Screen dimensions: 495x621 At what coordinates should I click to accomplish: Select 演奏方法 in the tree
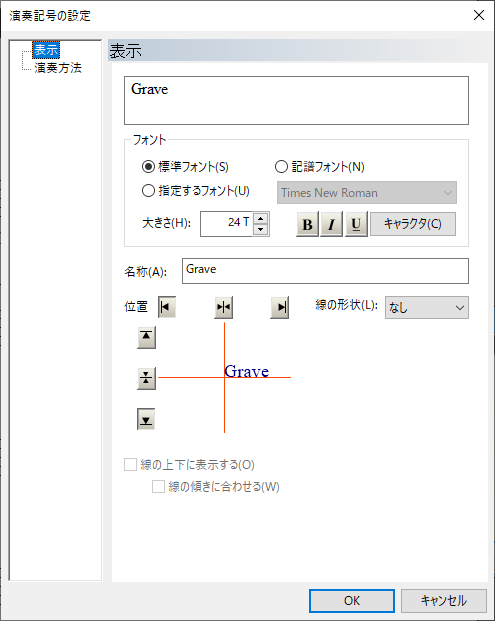click(x=58, y=68)
